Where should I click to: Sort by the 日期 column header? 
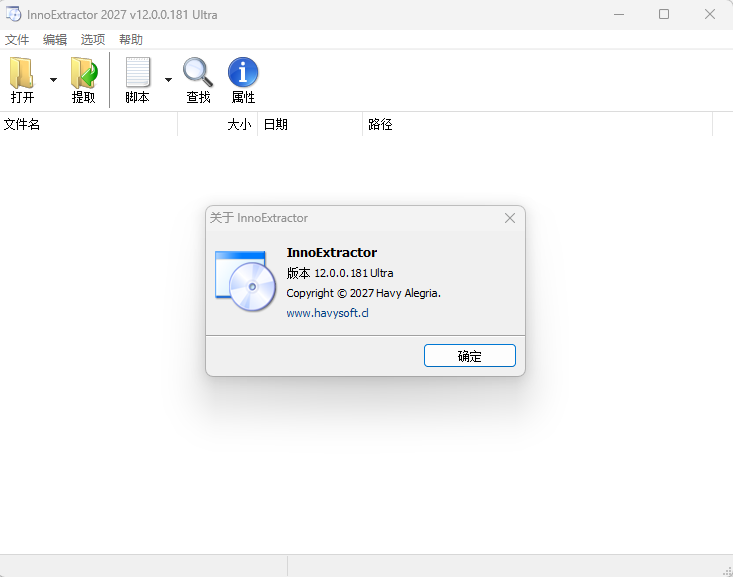point(310,124)
